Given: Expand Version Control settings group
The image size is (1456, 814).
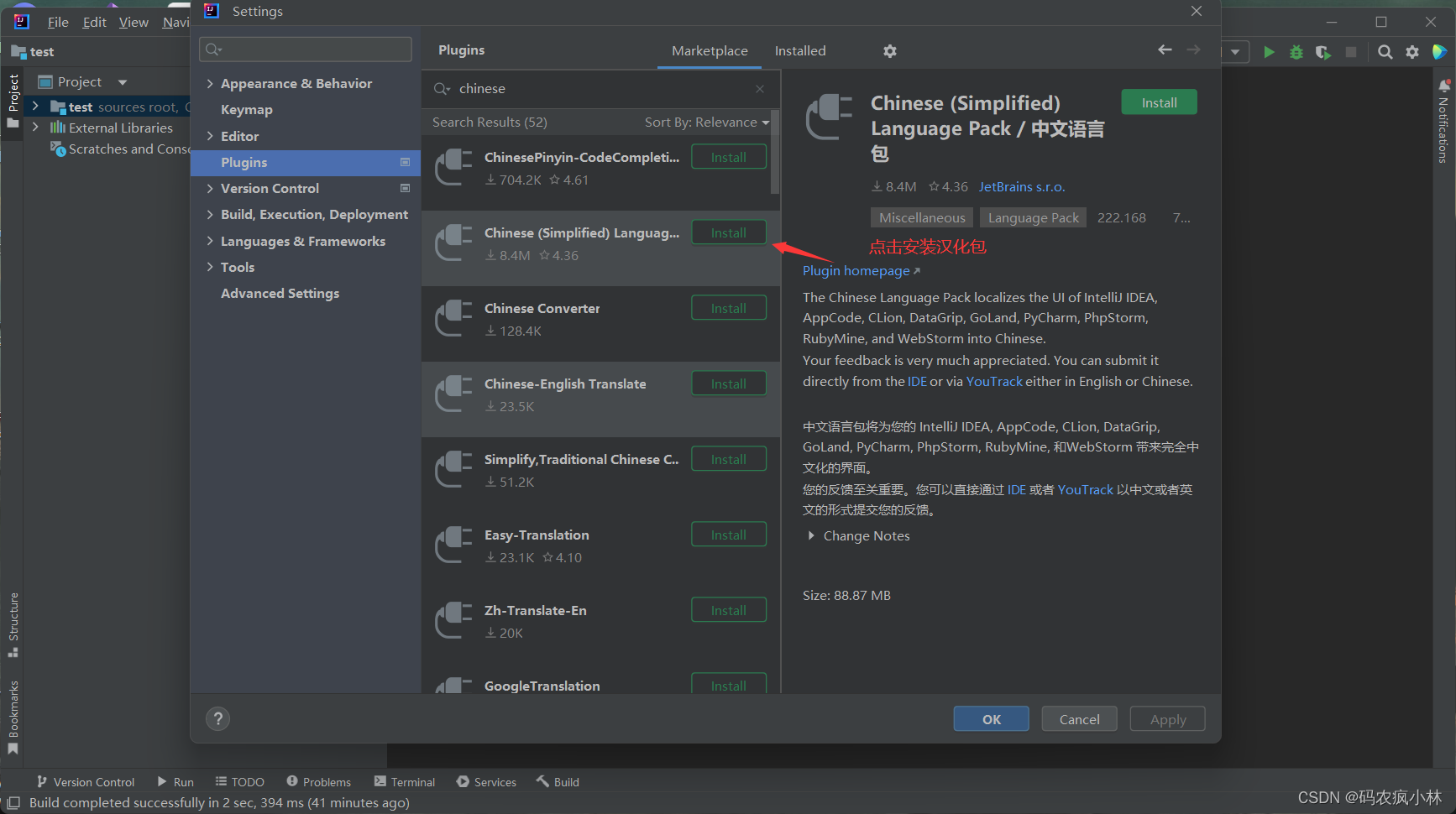Looking at the screenshot, I should (x=210, y=189).
